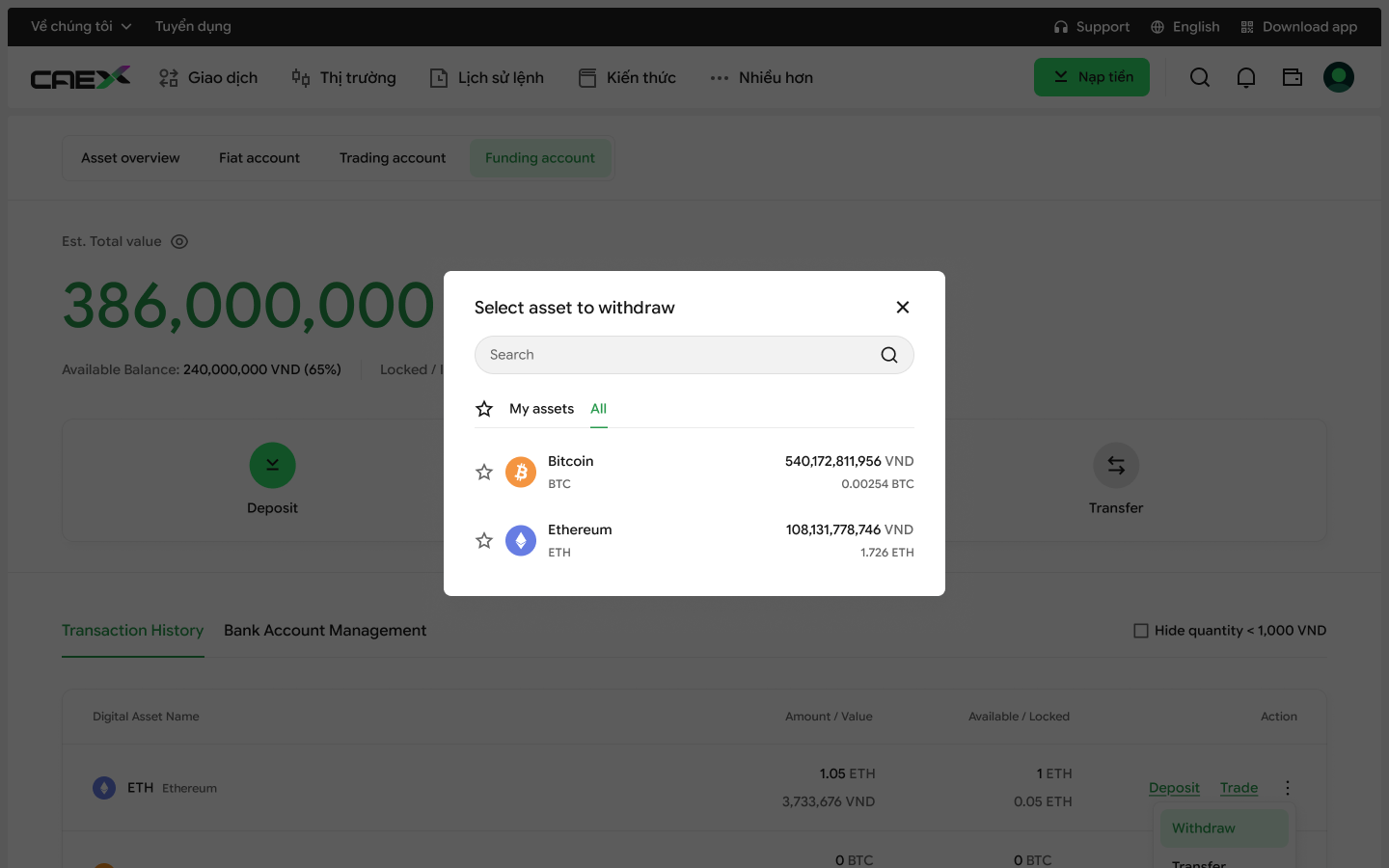Click the Transfer arrows icon
This screenshot has width=1389, height=868.
(x=1116, y=466)
